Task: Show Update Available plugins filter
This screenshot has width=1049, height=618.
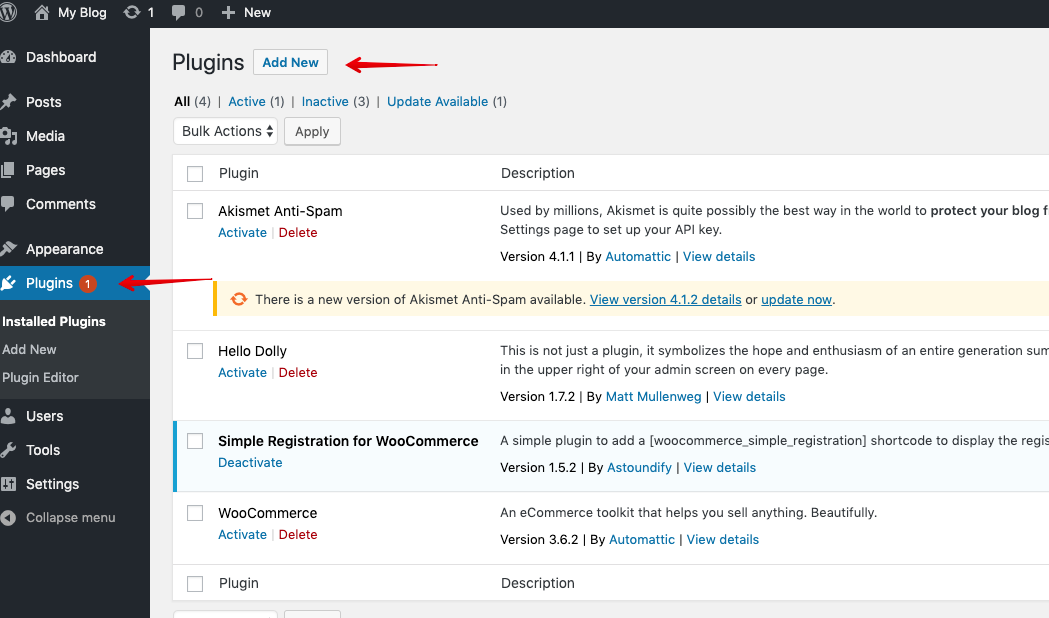Action: (437, 101)
